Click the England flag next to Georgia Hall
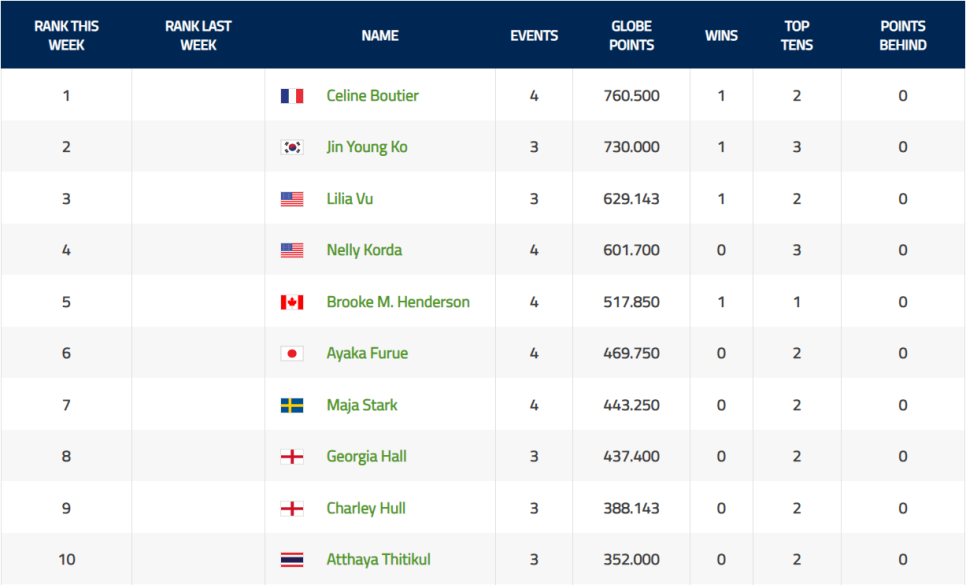 pos(292,457)
